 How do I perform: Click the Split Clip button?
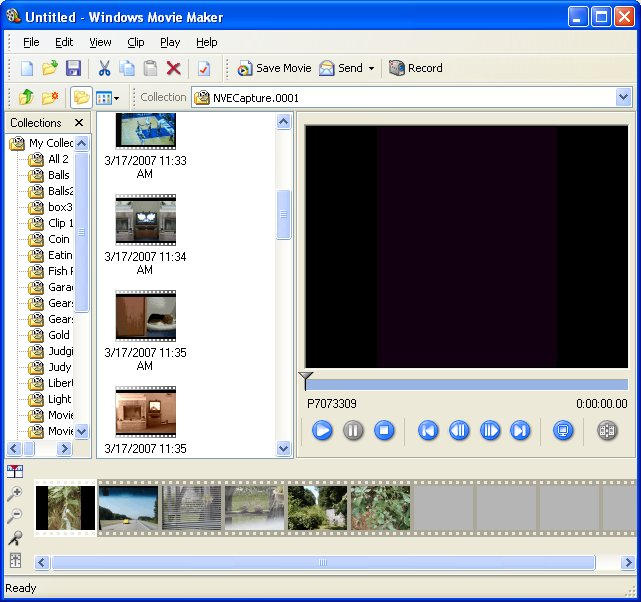[x=607, y=430]
